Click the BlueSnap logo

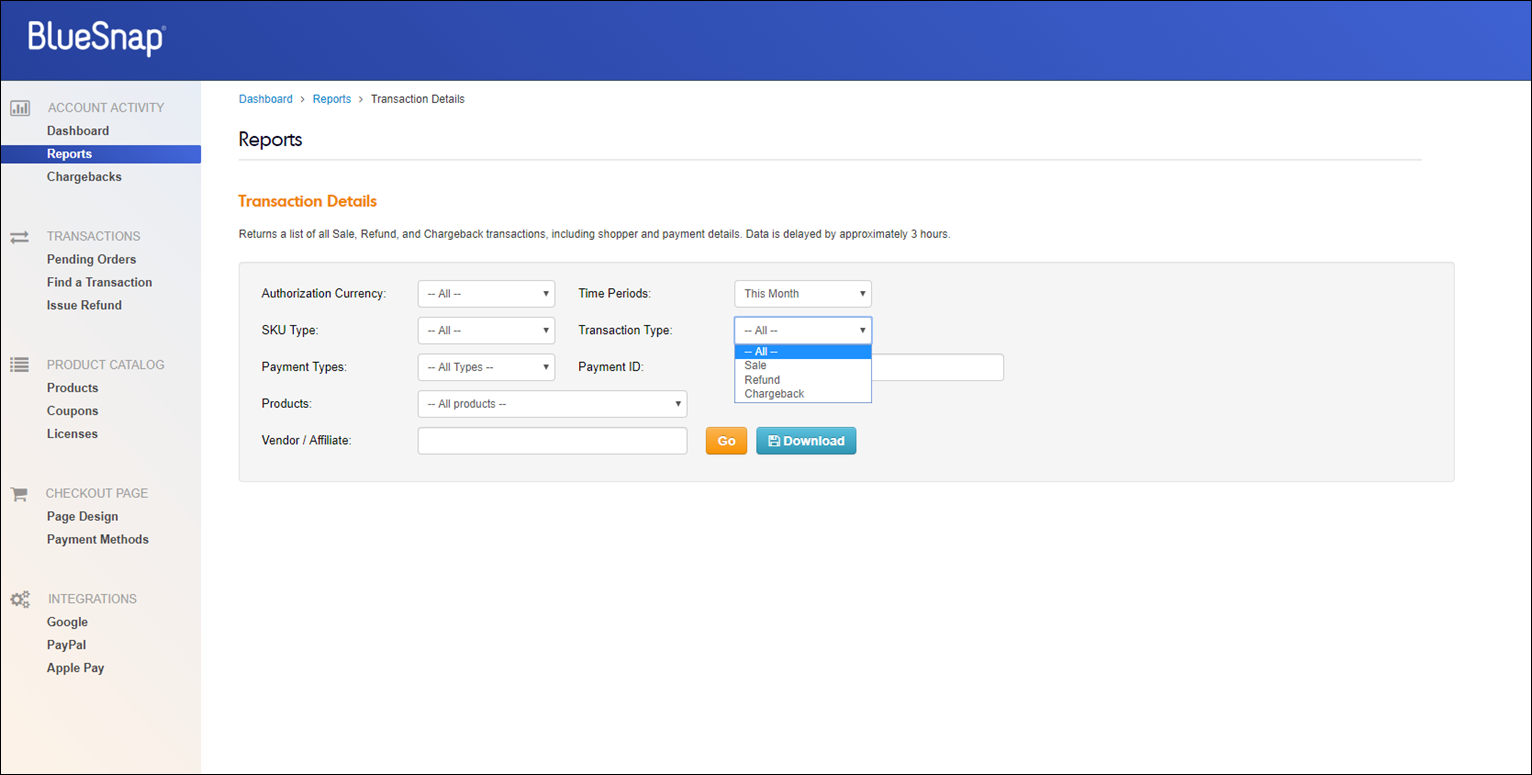(x=97, y=37)
